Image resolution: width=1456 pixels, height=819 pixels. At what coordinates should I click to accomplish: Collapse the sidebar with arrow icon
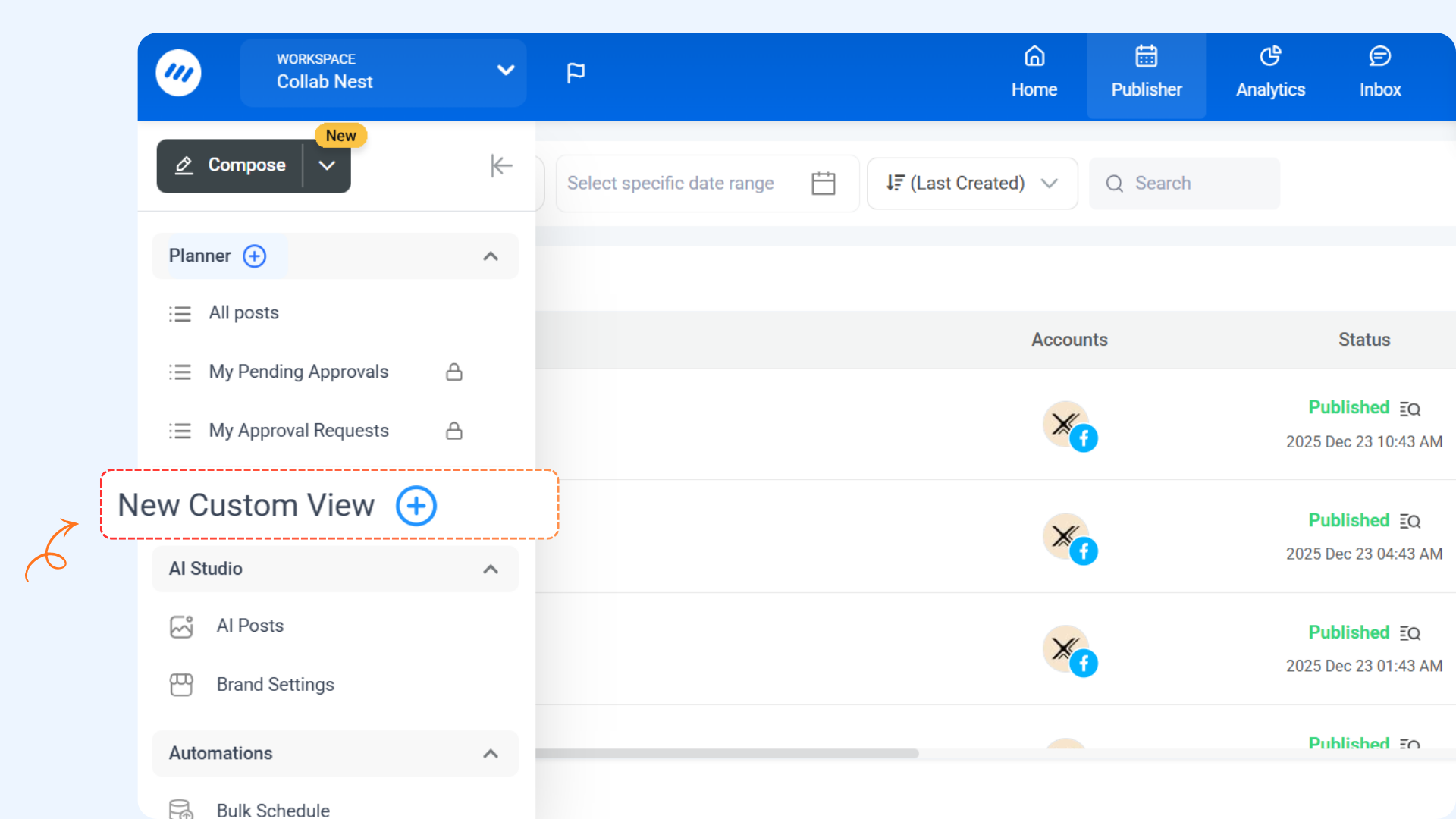tap(501, 165)
